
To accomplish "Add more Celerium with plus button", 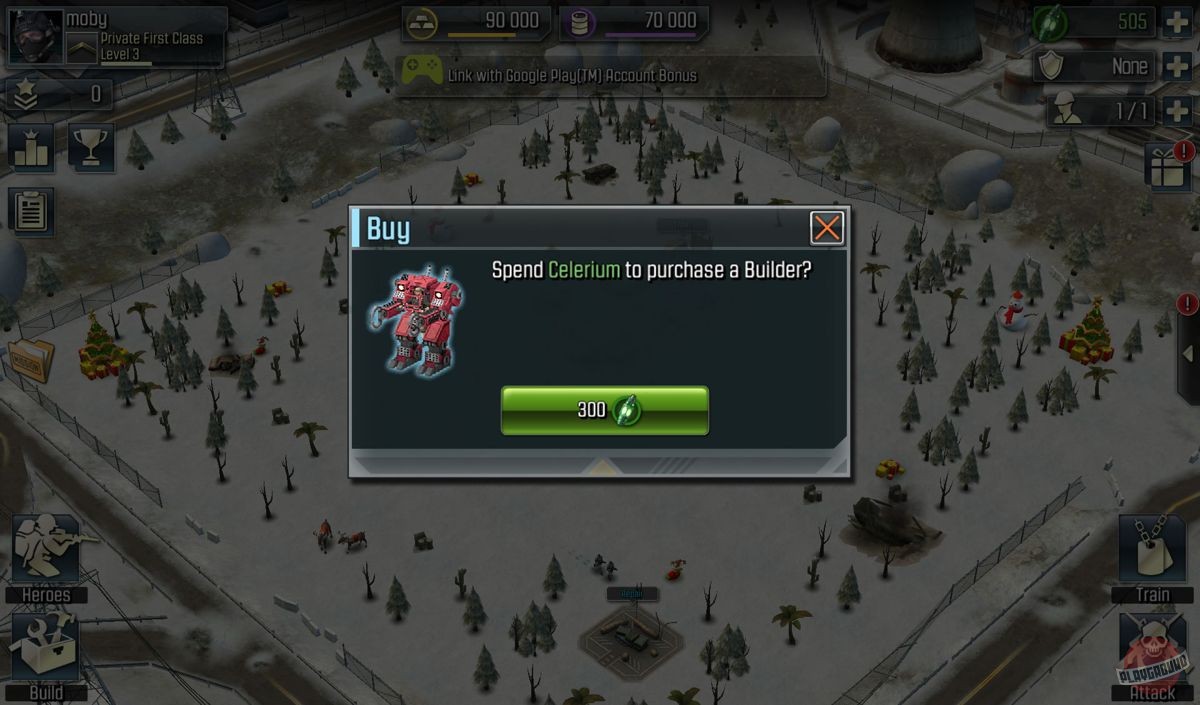I will pyautogui.click(x=1177, y=22).
